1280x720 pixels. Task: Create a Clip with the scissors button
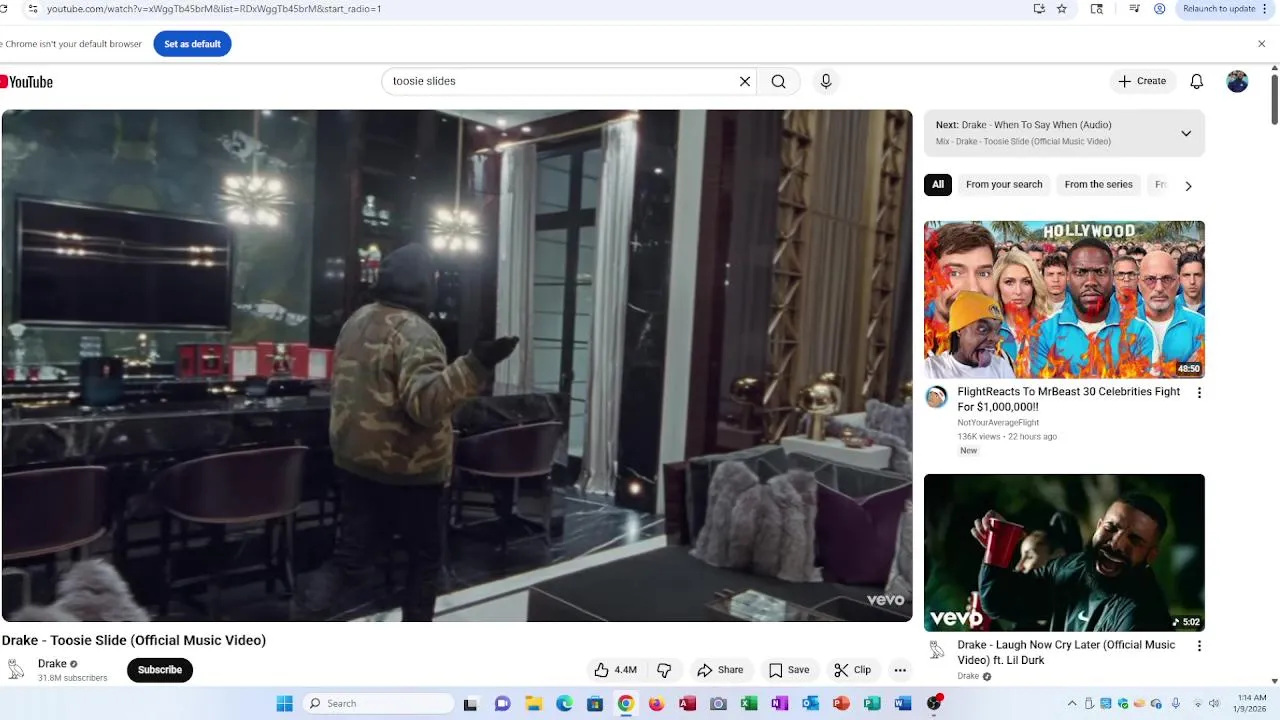pos(852,670)
